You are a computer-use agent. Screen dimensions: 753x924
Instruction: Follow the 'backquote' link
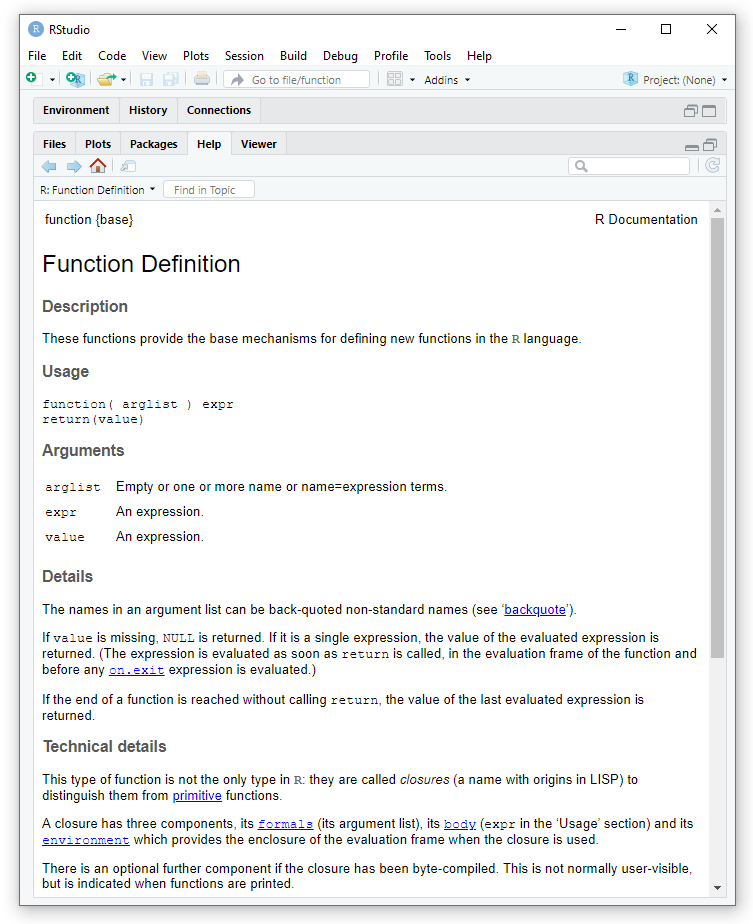[535, 609]
